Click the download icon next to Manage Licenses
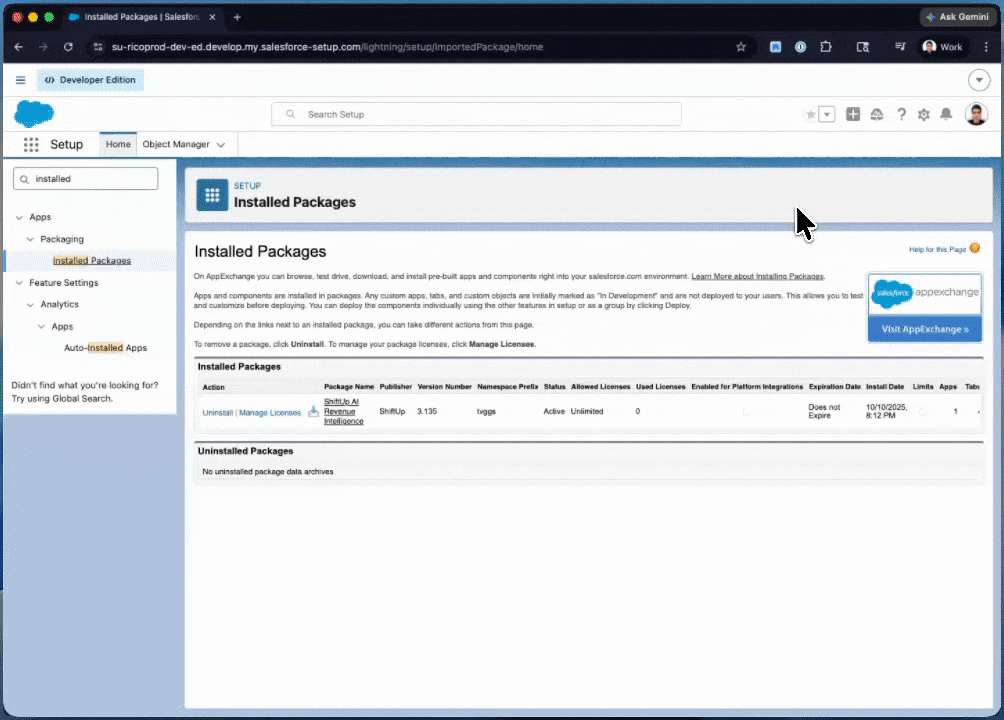Image resolution: width=1004 pixels, height=720 pixels. (313, 411)
